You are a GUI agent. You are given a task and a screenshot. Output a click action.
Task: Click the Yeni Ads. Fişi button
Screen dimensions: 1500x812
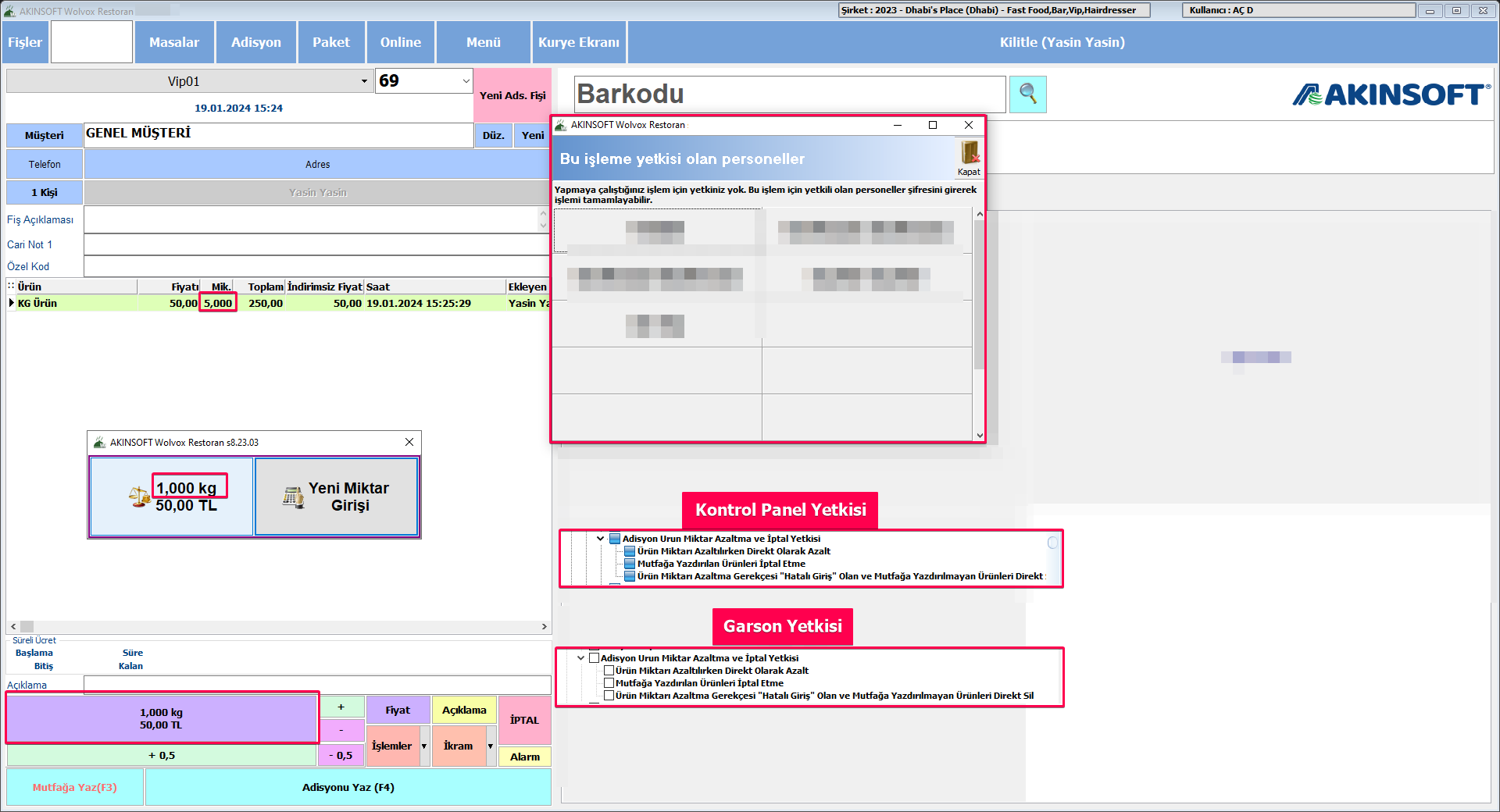pos(512,95)
